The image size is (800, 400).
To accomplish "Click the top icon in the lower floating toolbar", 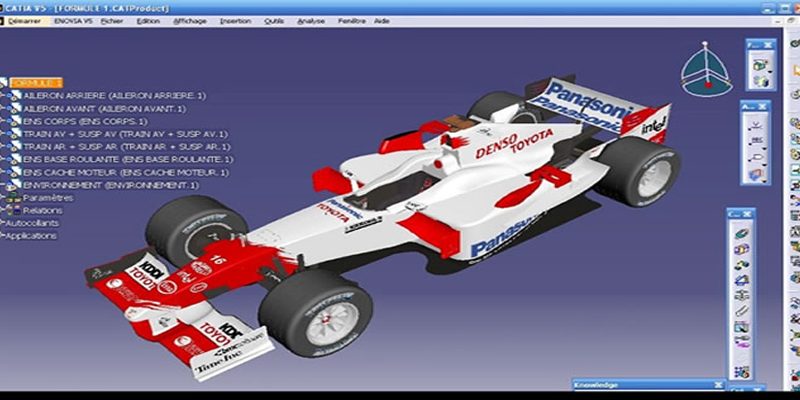I will pos(741,234).
